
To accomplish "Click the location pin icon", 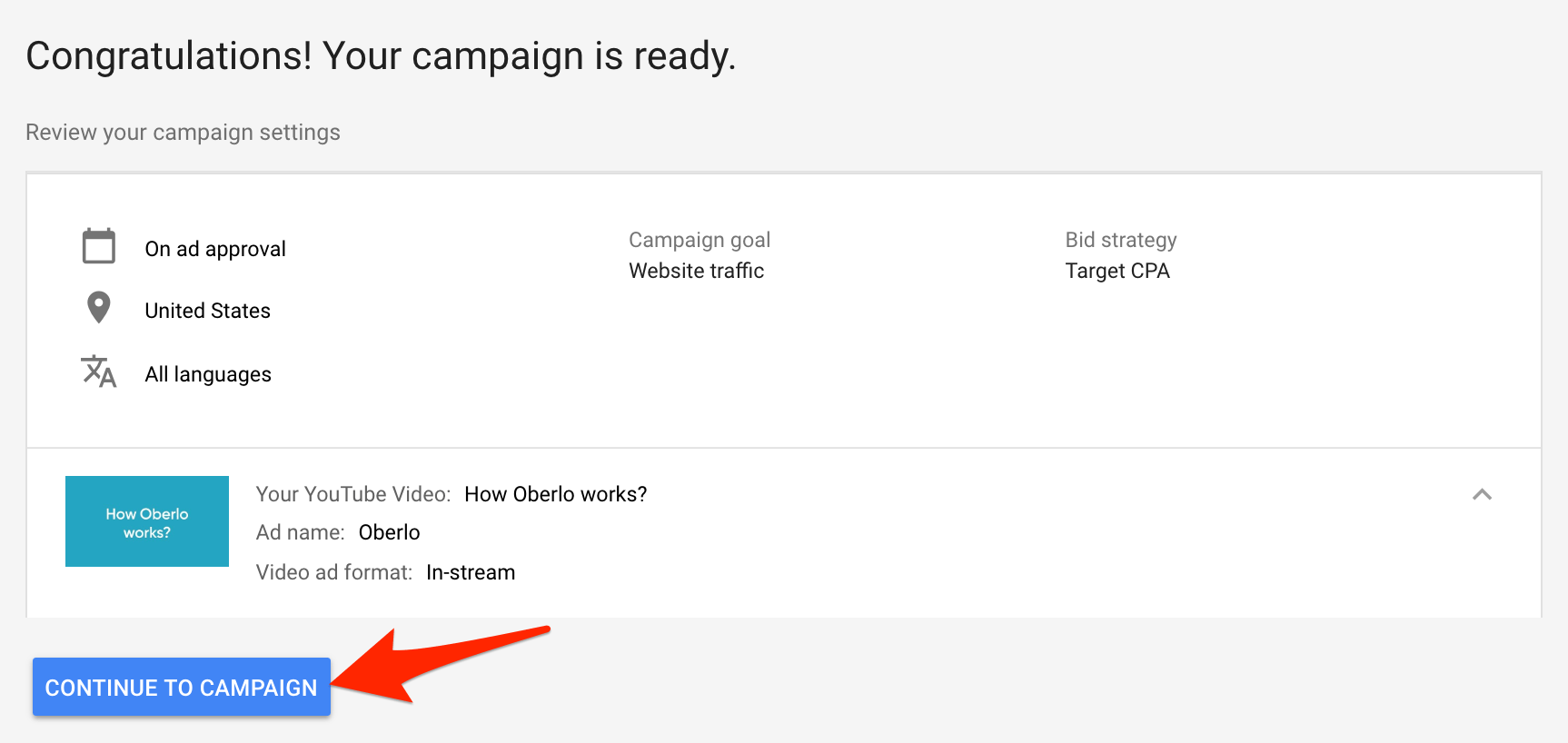I will 99,308.
